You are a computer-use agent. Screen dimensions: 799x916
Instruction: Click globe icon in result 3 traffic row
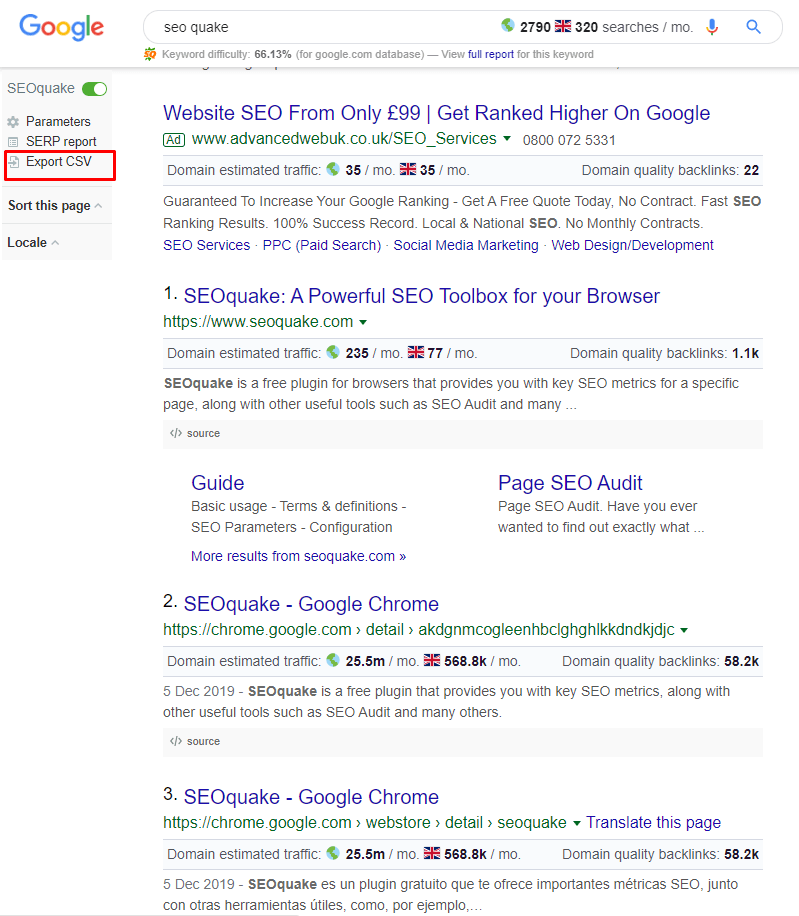[333, 853]
